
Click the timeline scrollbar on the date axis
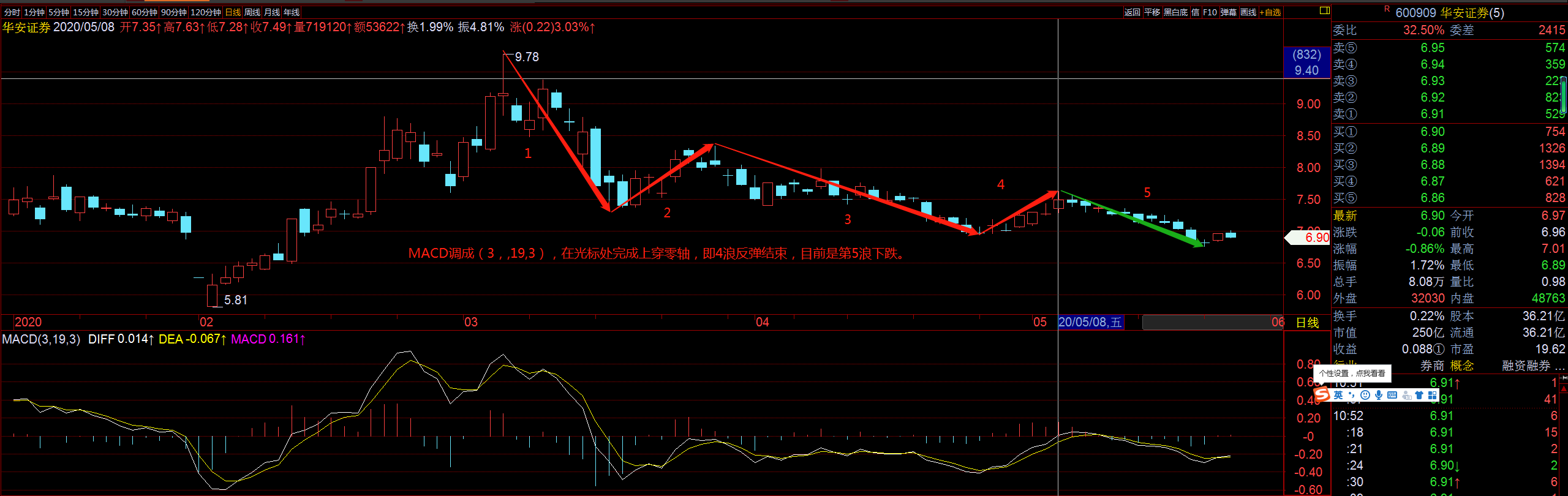pos(1212,322)
